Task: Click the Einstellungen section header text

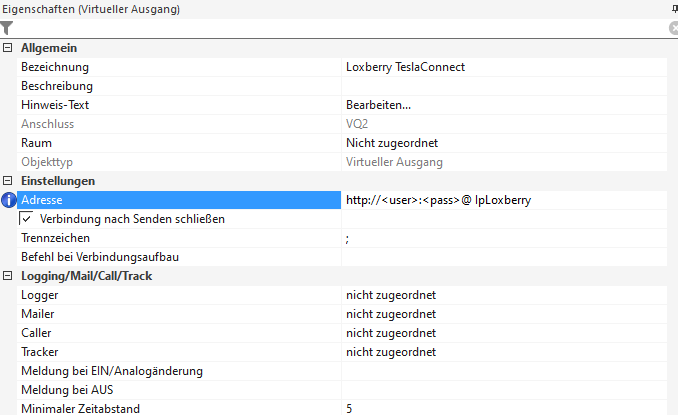Action: pos(58,181)
